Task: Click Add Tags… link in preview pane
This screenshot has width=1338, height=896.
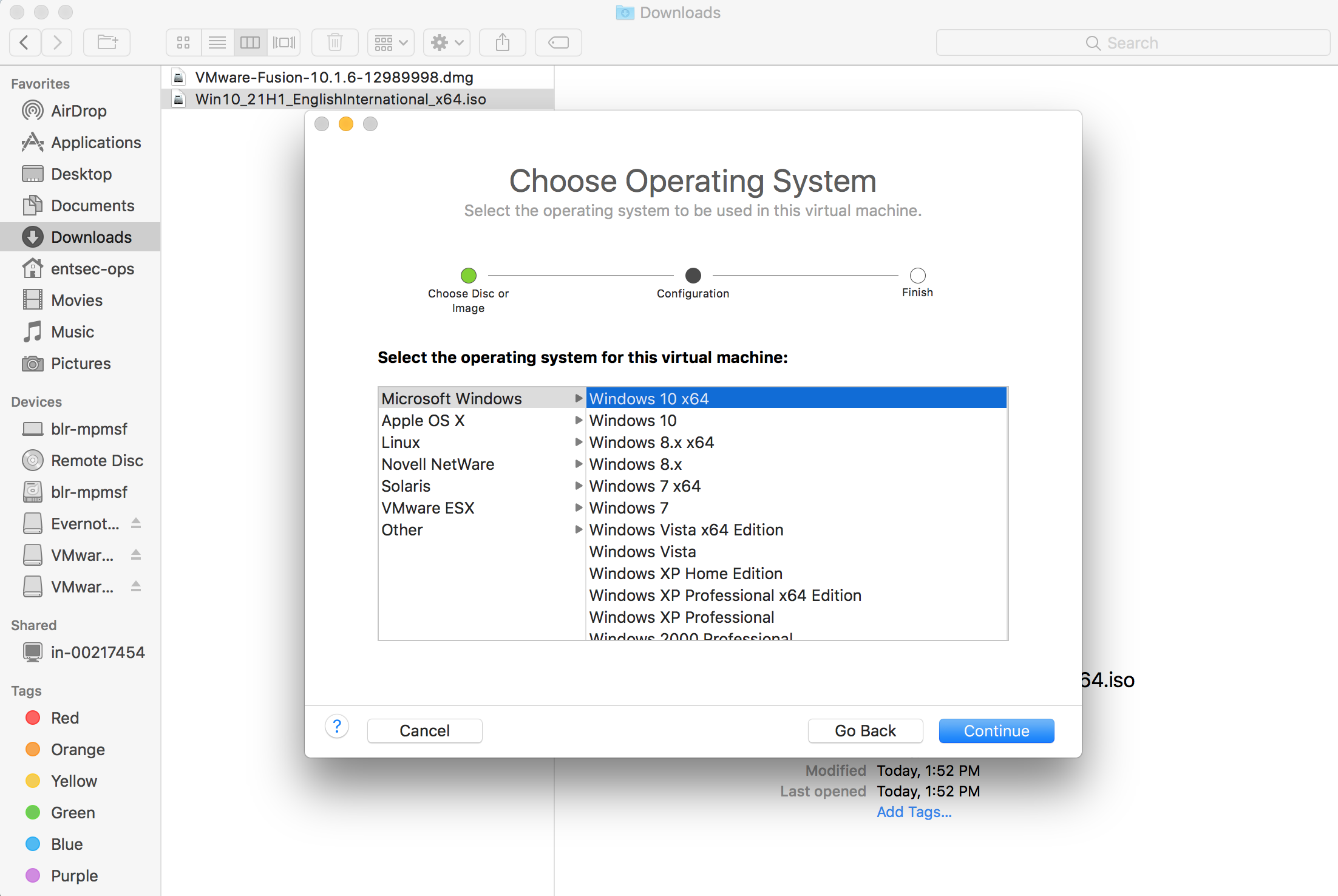Action: coord(914,812)
